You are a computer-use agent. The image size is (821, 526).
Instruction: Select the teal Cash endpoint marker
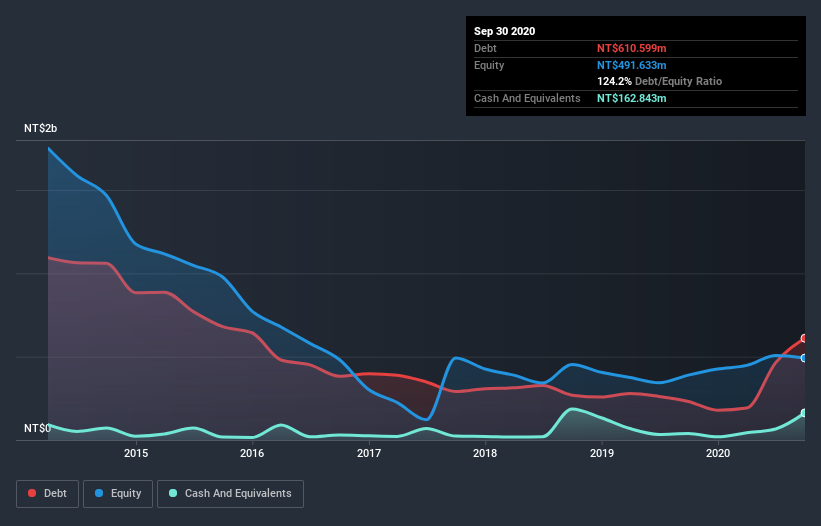pyautogui.click(x=804, y=413)
